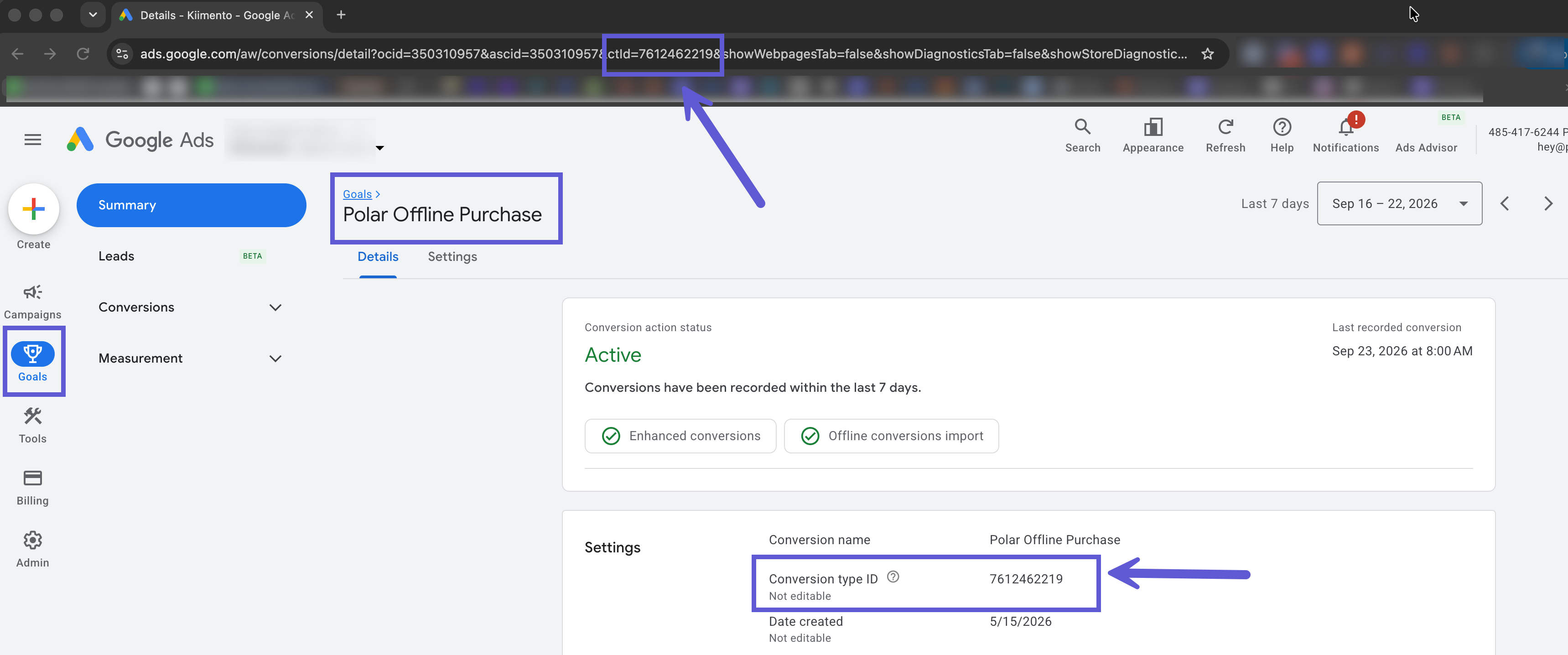This screenshot has width=1568, height=655.
Task: Click the Create plus button
Action: tap(33, 209)
